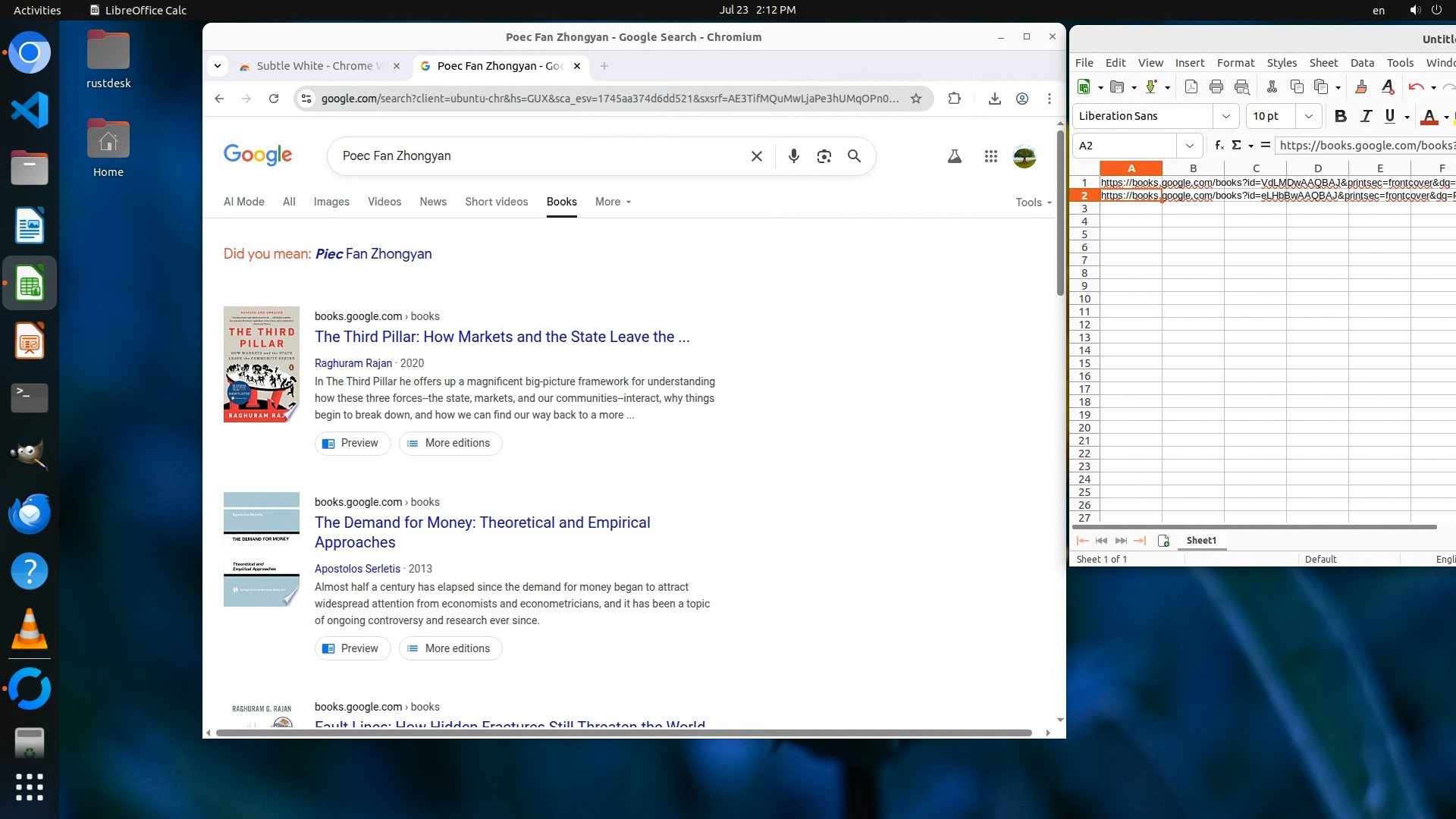
Task: Click the Clear Direct Formatting icon
Action: pos(1388,86)
